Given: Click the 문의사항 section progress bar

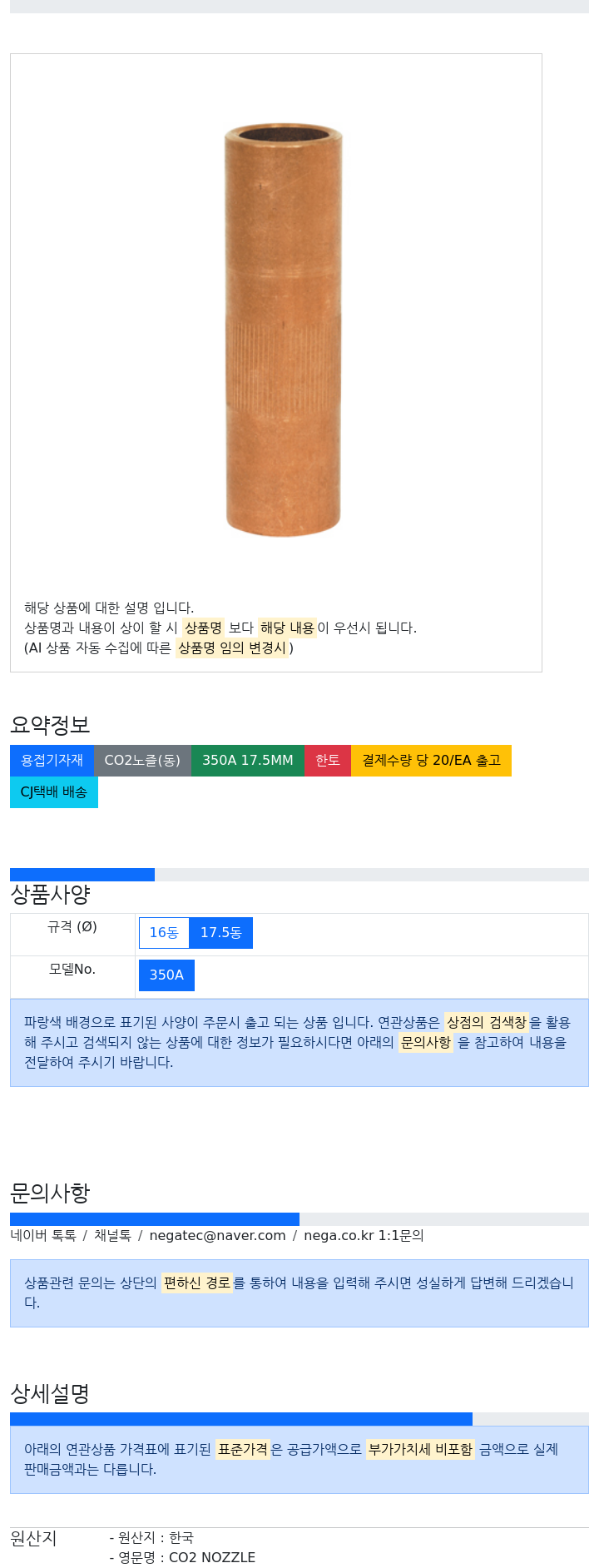Looking at the screenshot, I should tap(299, 1219).
